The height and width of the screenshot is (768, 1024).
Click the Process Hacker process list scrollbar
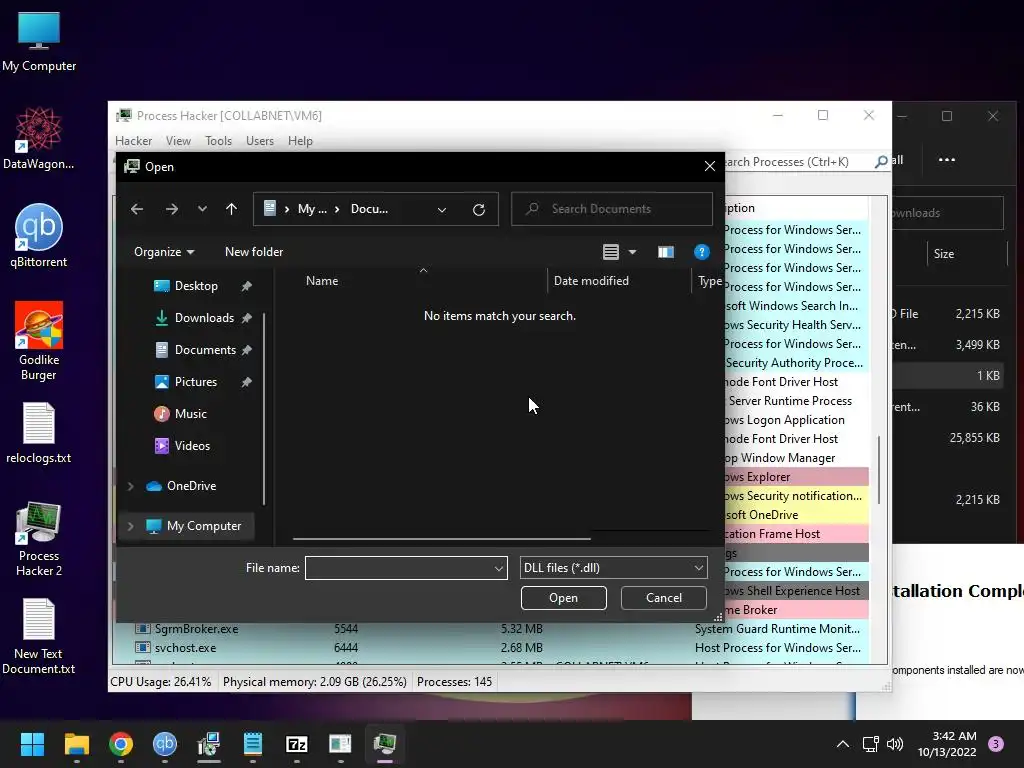point(878,470)
